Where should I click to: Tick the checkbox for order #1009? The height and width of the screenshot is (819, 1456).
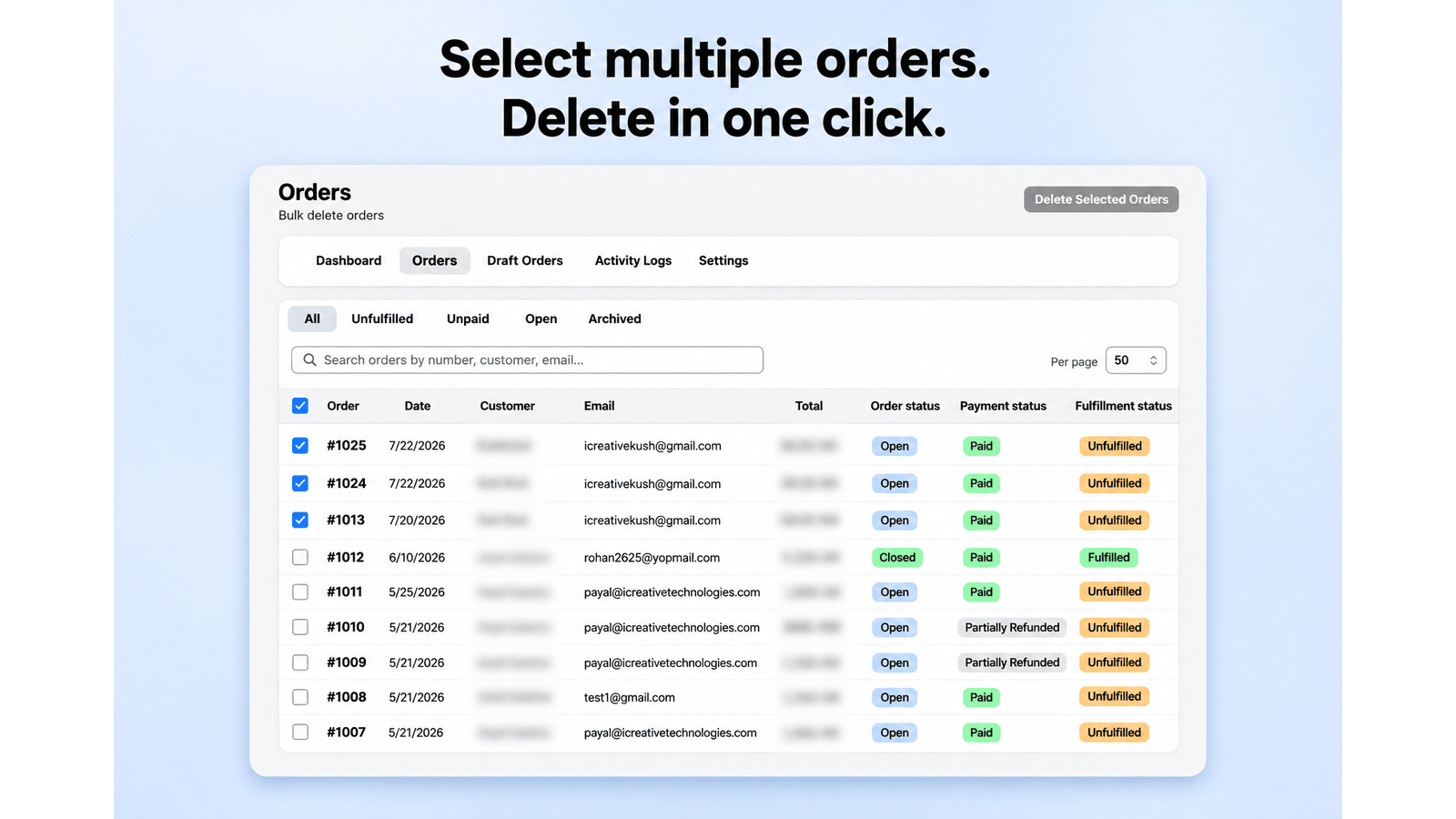point(300,662)
